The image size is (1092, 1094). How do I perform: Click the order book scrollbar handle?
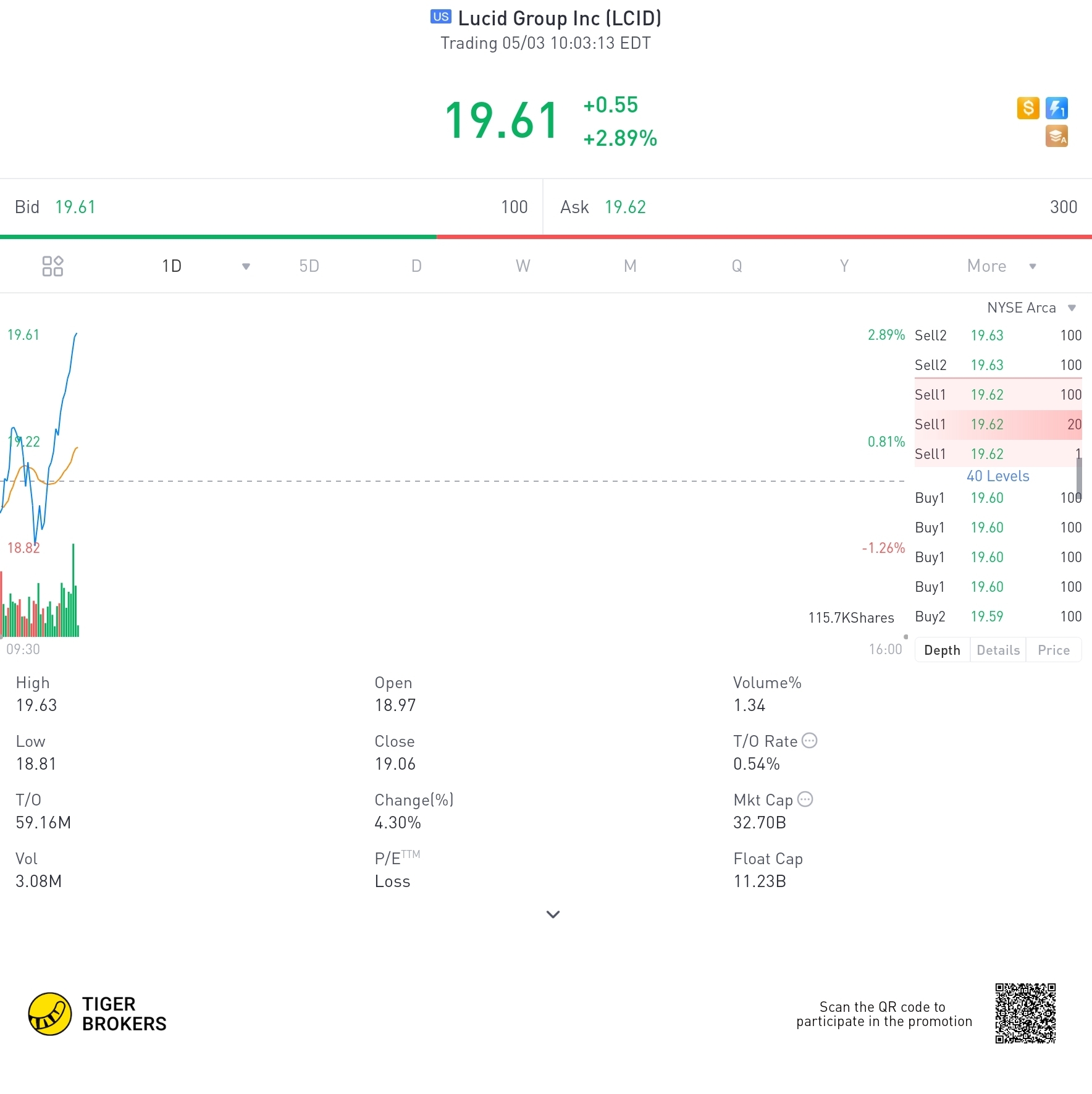(x=1079, y=476)
